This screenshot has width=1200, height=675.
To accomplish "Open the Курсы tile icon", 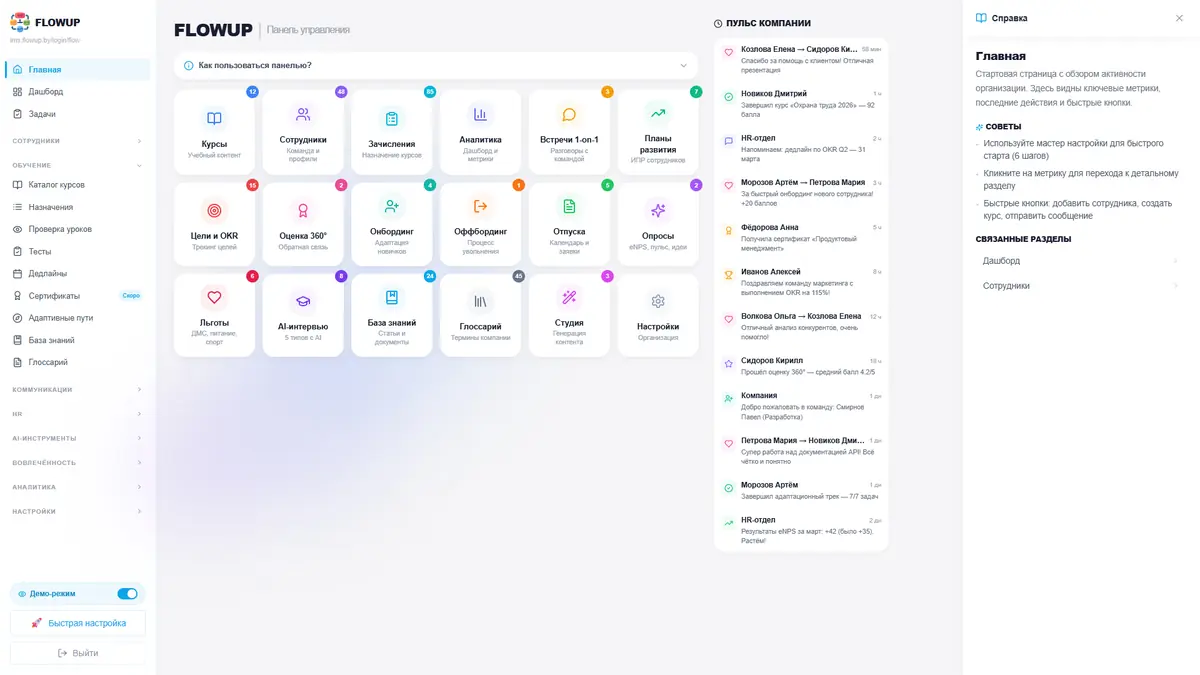I will [x=214, y=118].
